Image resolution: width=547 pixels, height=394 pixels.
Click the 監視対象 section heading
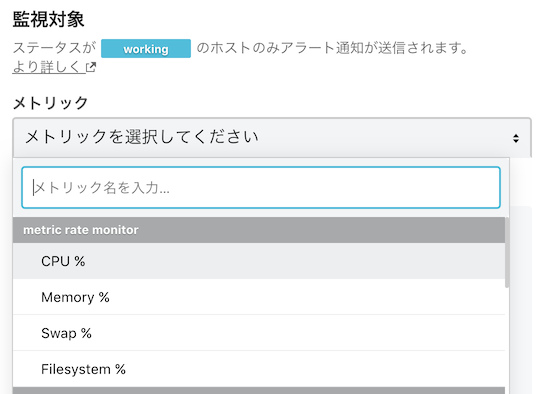click(x=48, y=19)
